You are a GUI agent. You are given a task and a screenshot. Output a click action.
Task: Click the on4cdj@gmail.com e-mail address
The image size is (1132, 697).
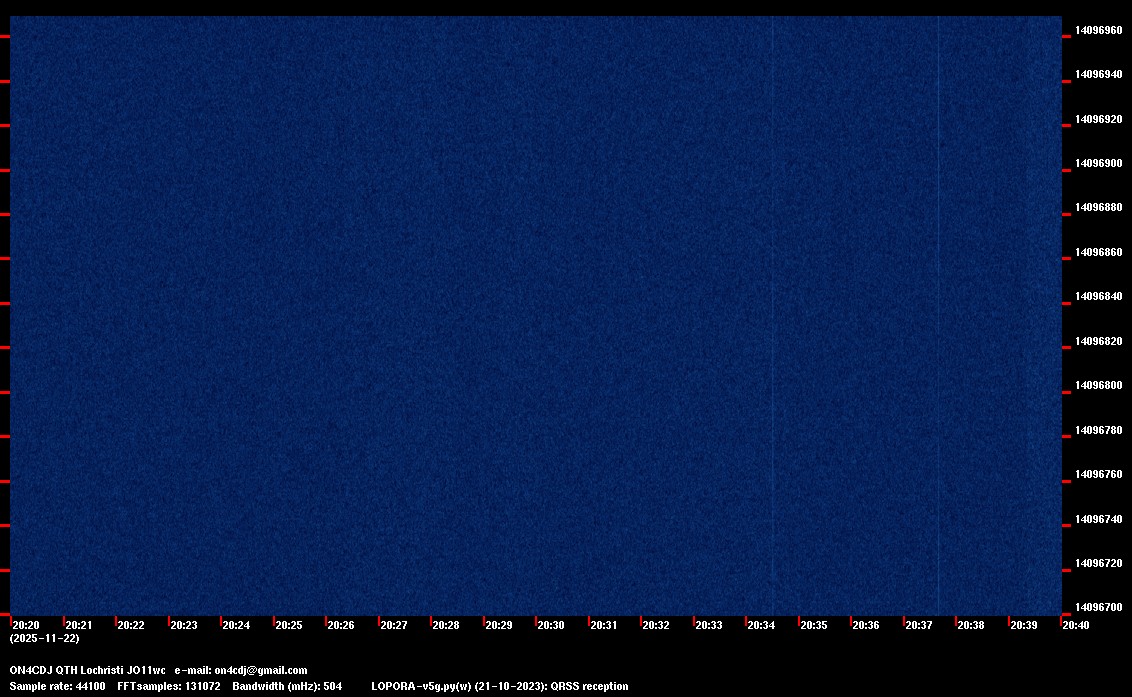tap(261, 670)
